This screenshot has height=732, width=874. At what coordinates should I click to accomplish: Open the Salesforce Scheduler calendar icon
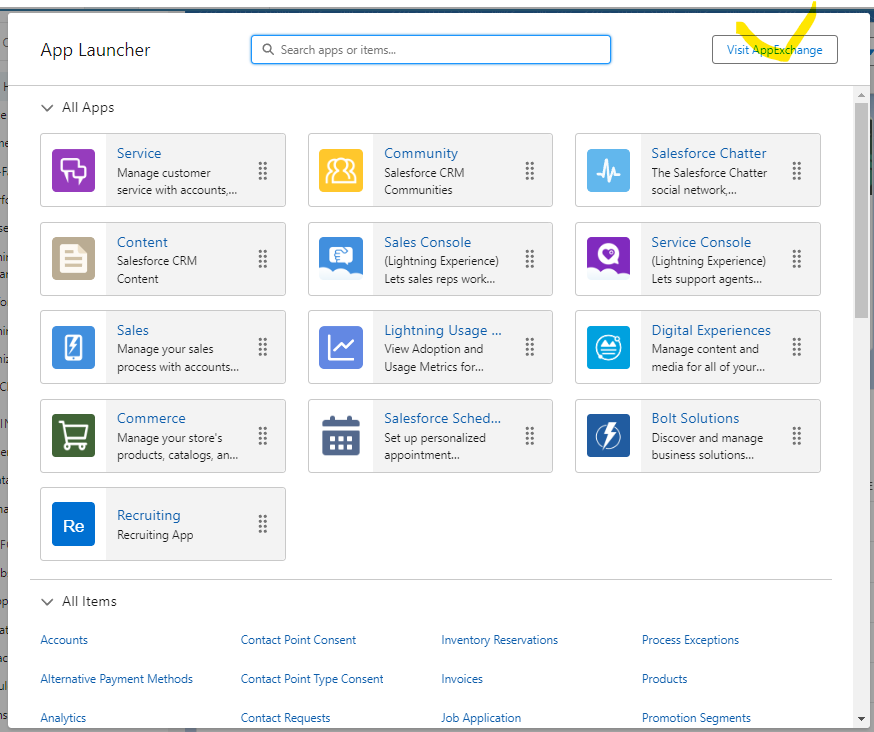pyautogui.click(x=341, y=435)
